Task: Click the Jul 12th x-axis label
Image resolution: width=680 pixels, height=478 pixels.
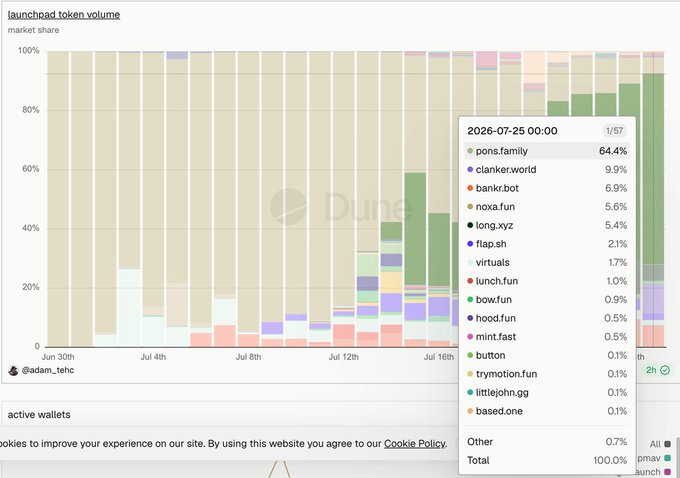Action: (x=343, y=357)
